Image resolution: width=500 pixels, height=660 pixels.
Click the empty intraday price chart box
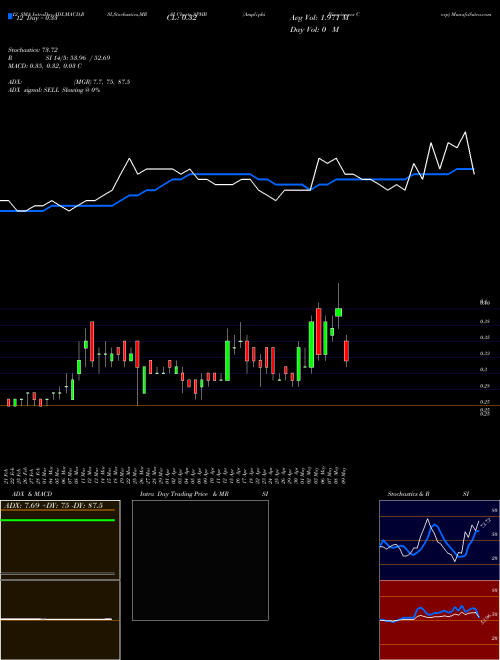[x=200, y=560]
